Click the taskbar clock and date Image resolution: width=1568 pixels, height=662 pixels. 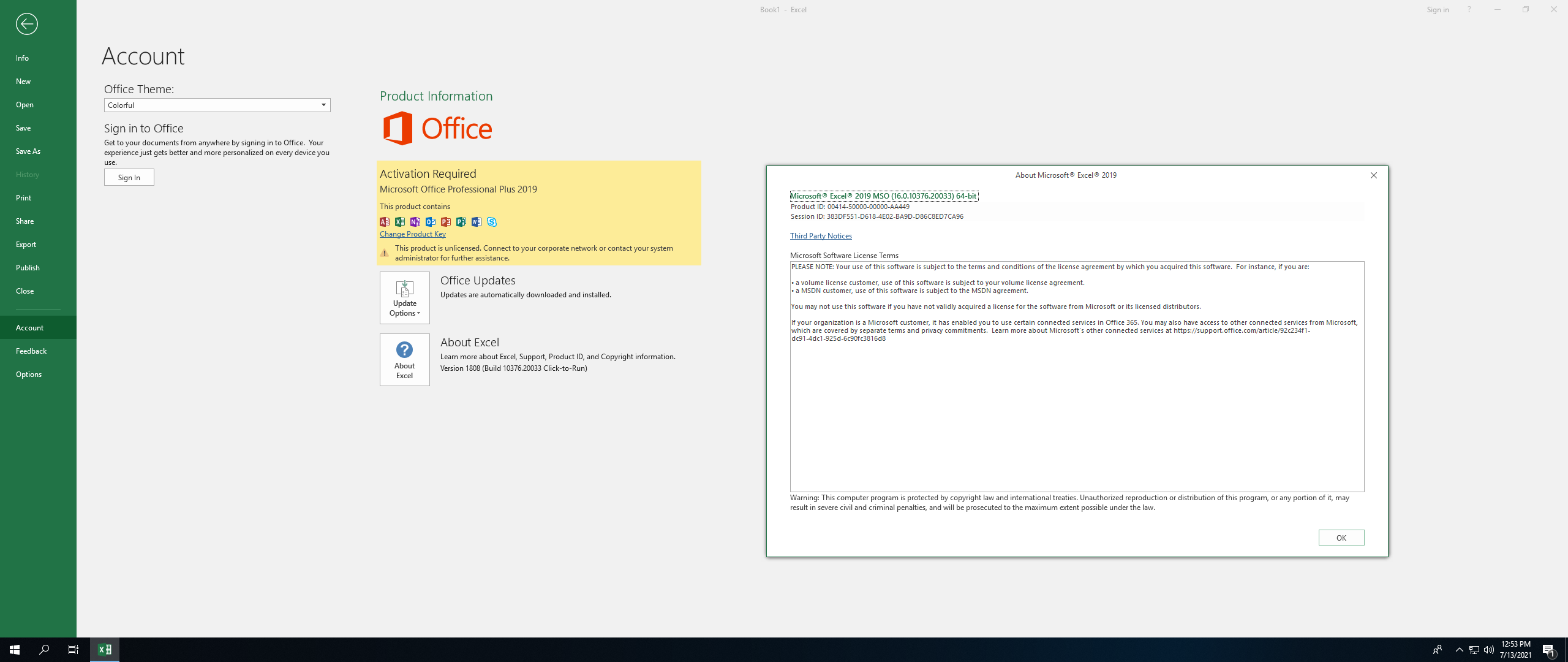coord(1516,650)
